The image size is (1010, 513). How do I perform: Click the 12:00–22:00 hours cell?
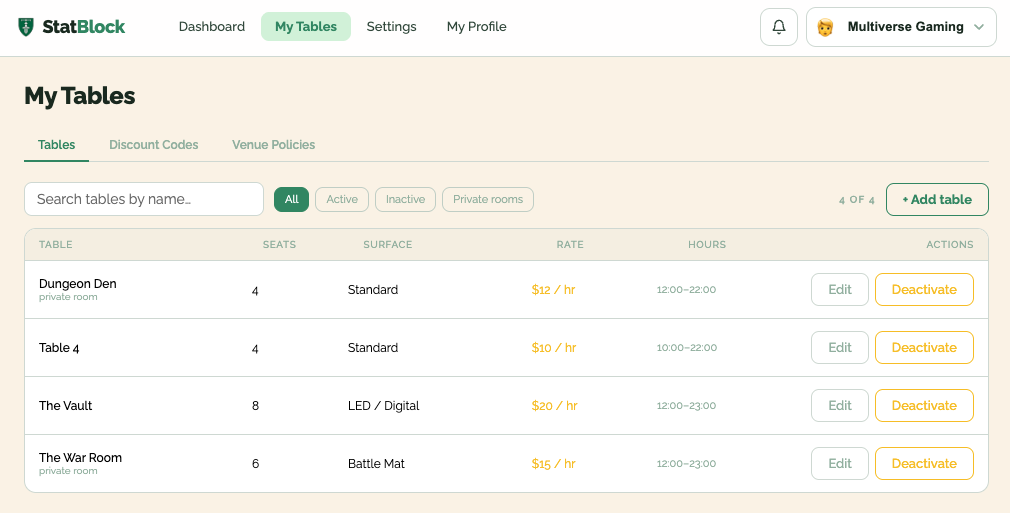coord(687,290)
